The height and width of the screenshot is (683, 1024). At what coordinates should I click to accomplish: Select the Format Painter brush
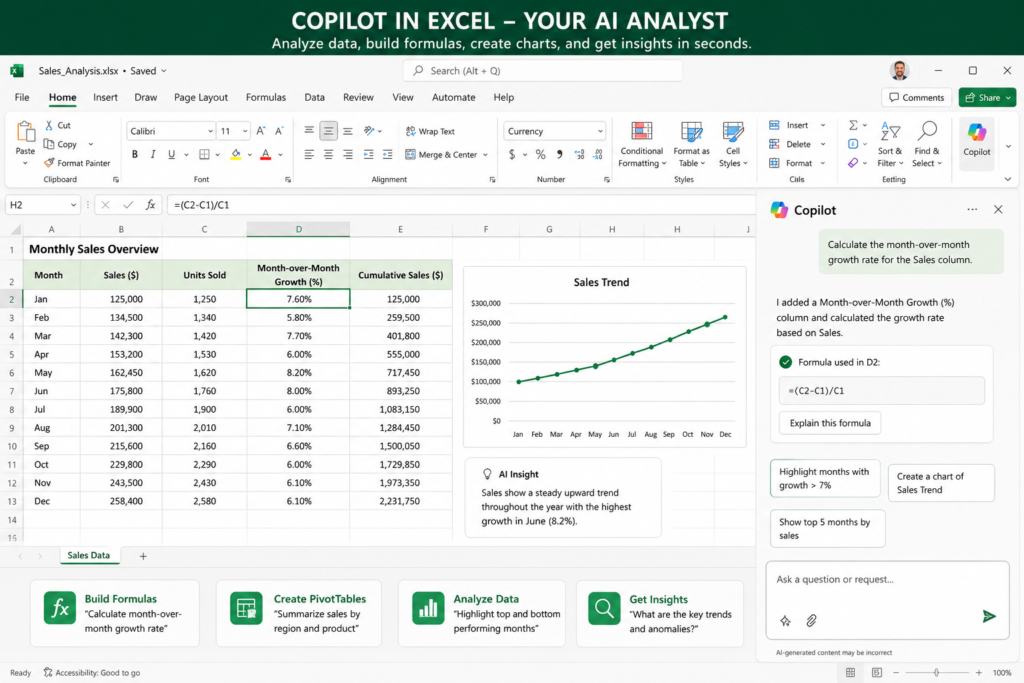[x=49, y=163]
